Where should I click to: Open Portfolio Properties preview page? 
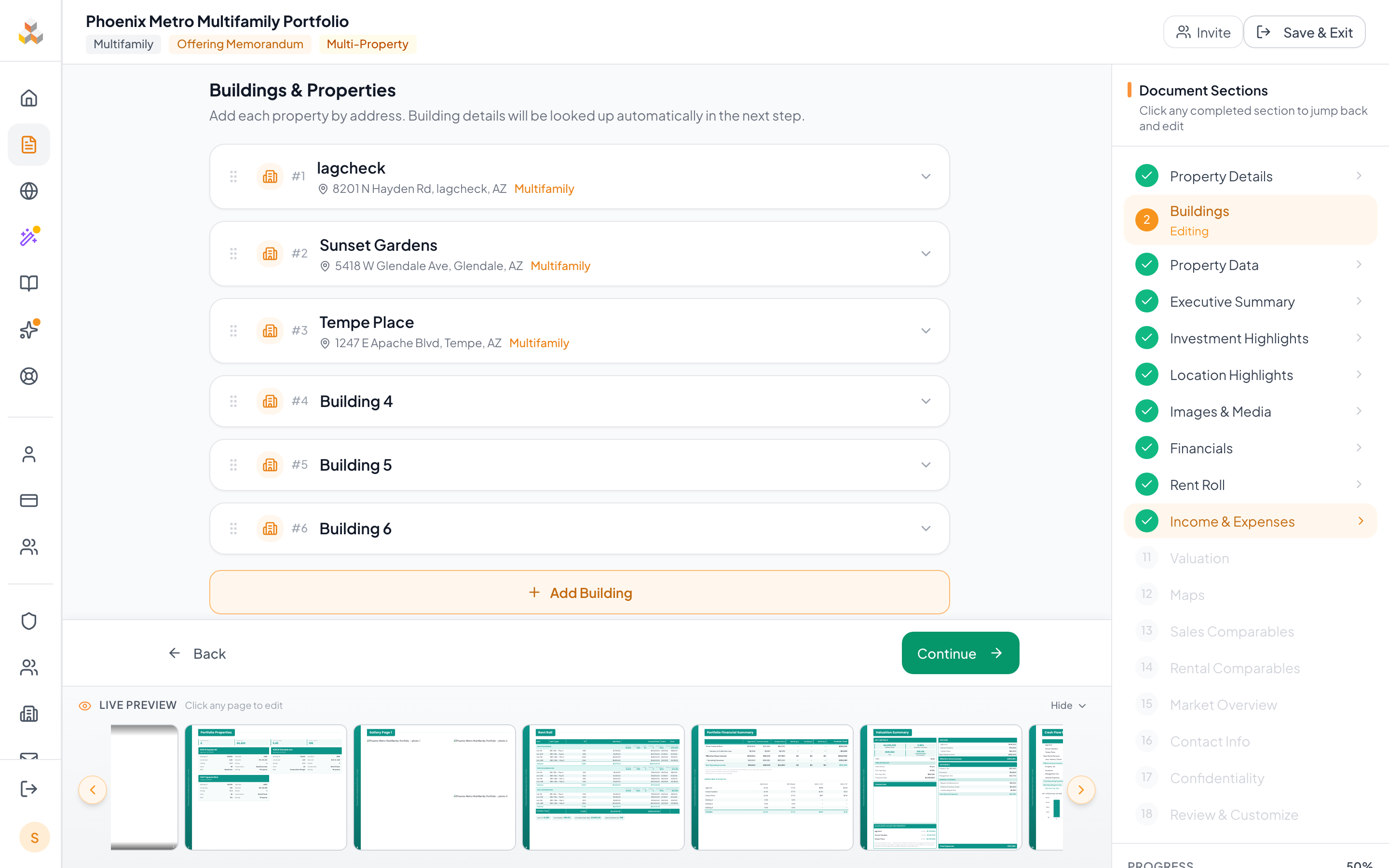pyautogui.click(x=266, y=787)
